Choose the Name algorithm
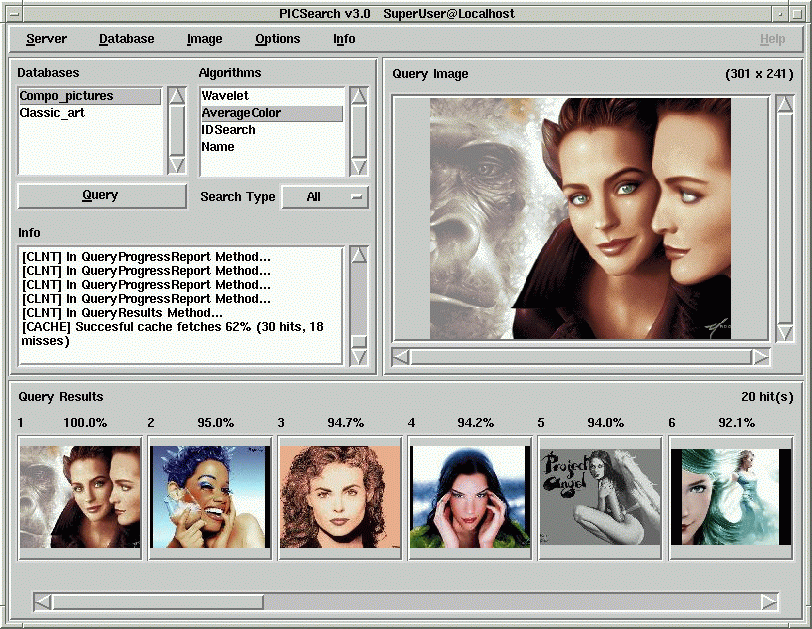Screen dimensions: 812x629 (272, 147)
